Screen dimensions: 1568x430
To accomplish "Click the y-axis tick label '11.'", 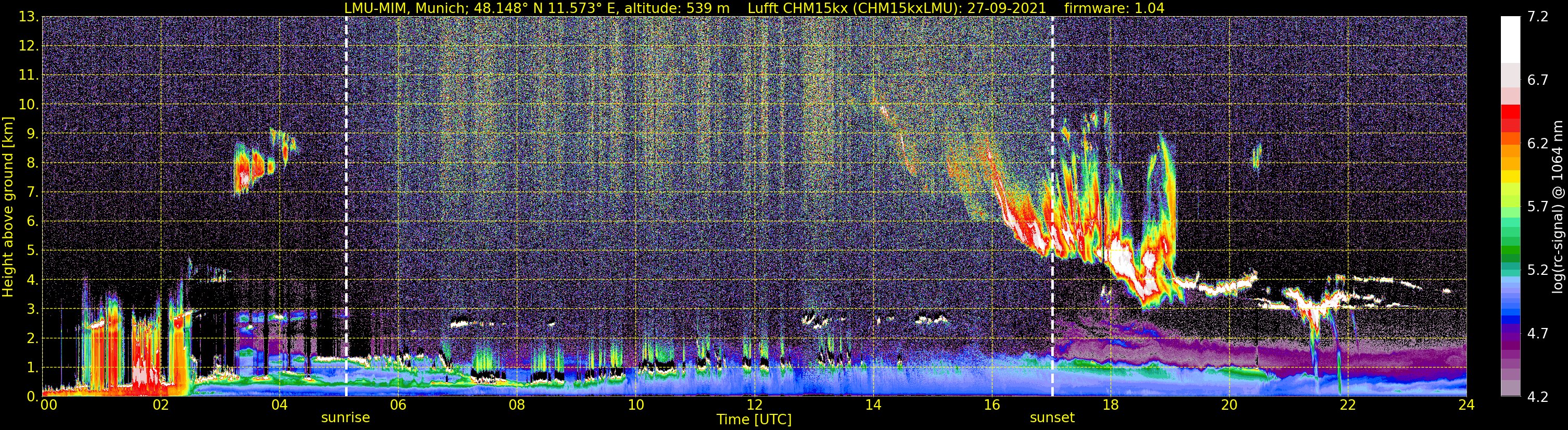I will tap(28, 75).
